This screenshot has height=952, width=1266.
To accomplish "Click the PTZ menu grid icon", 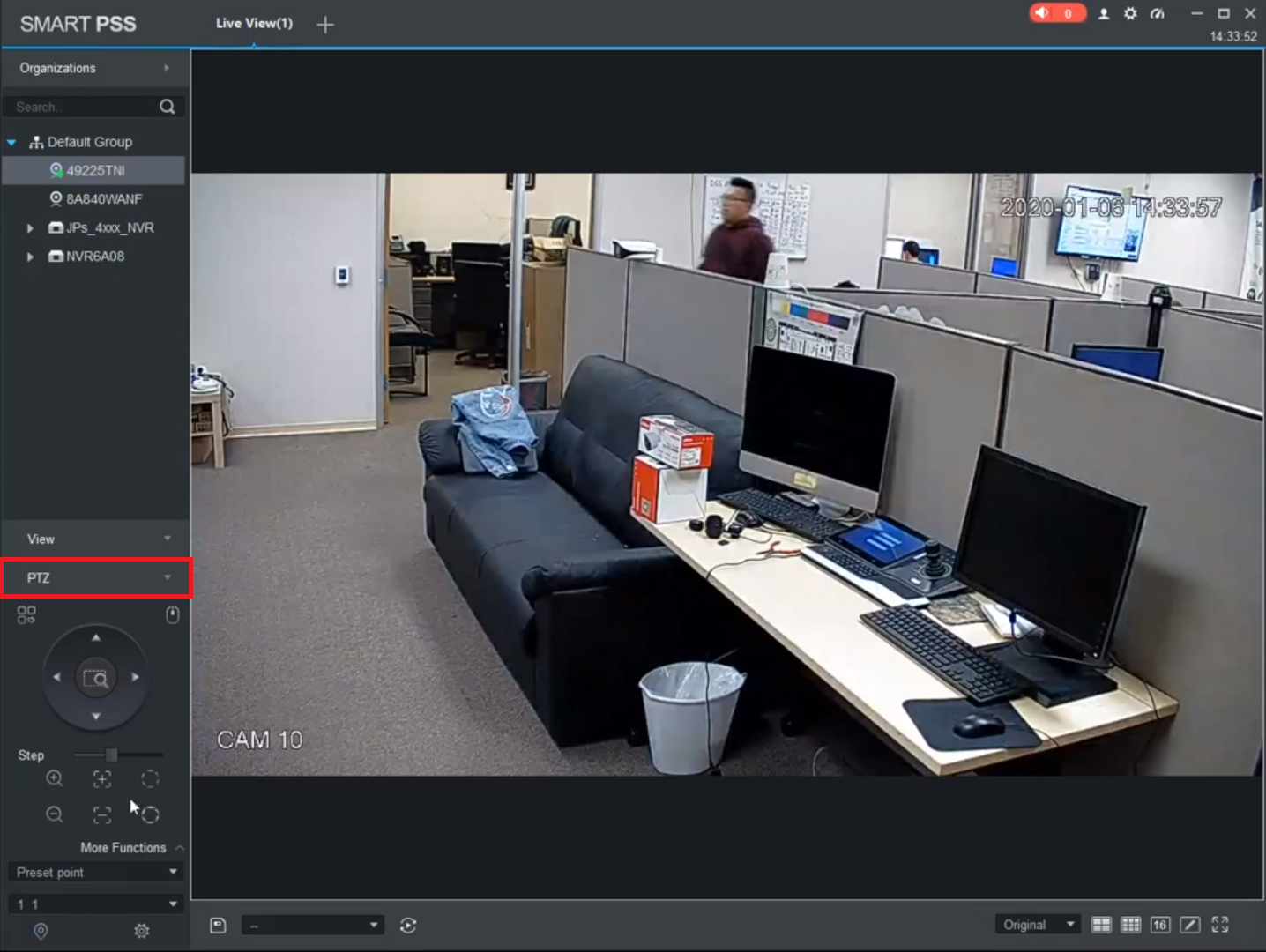I will pyautogui.click(x=26, y=614).
